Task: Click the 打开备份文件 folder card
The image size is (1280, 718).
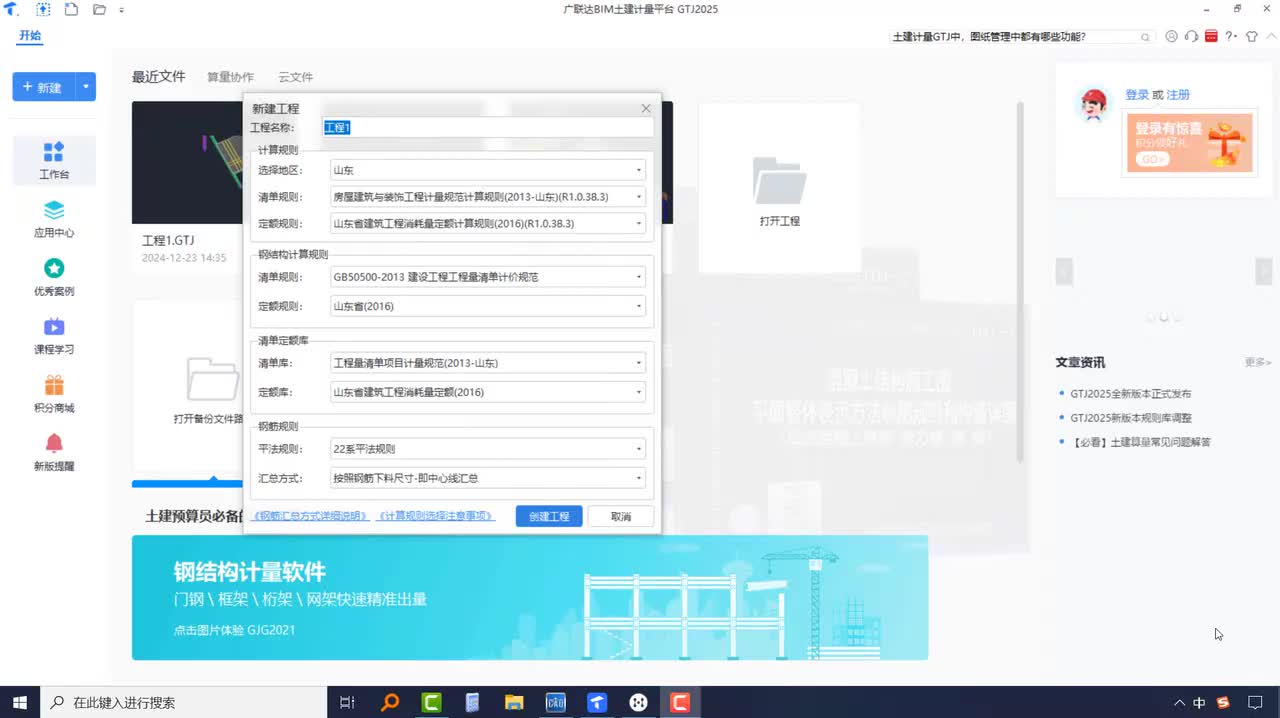Action: [x=190, y=386]
